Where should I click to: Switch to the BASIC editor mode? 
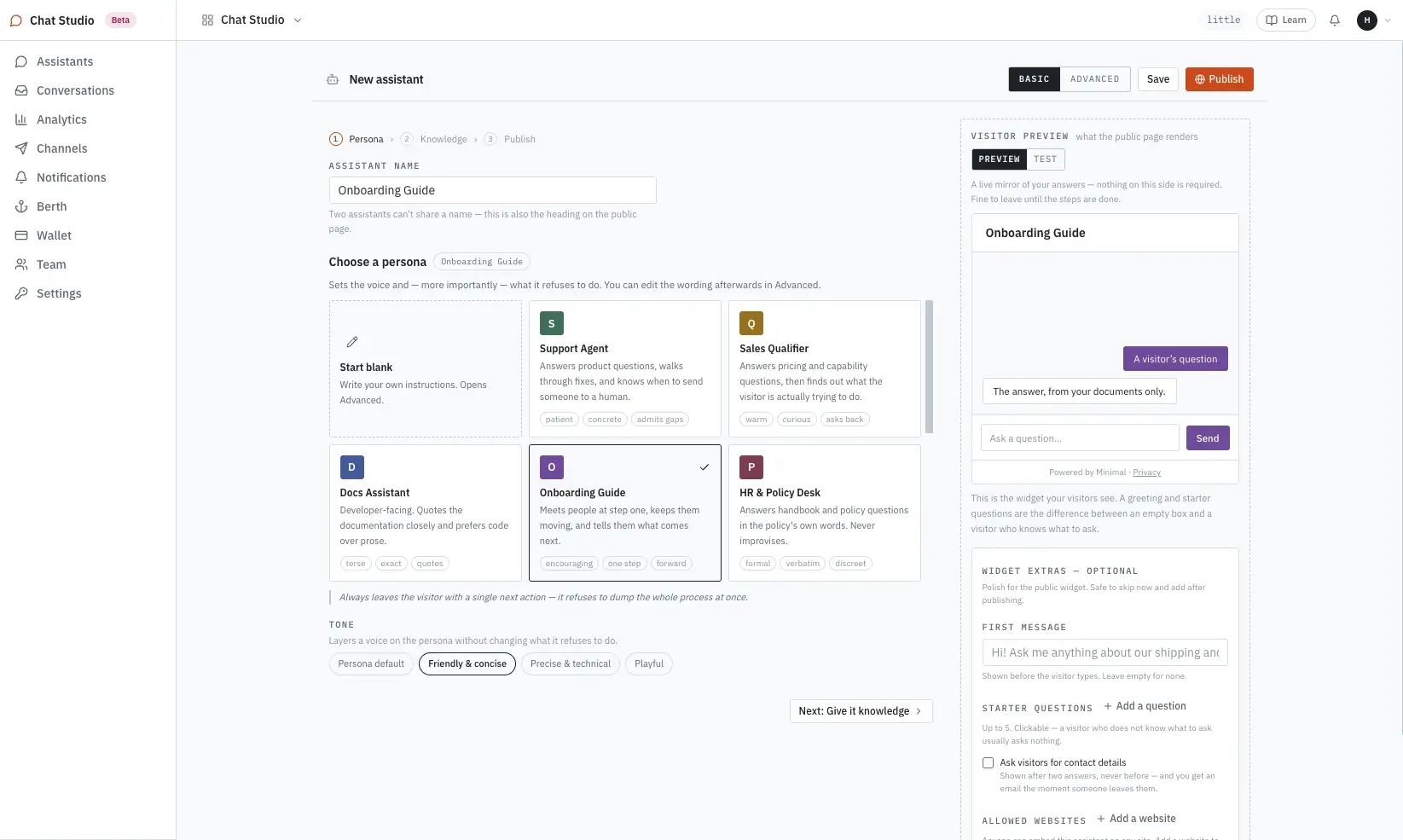tap(1035, 79)
